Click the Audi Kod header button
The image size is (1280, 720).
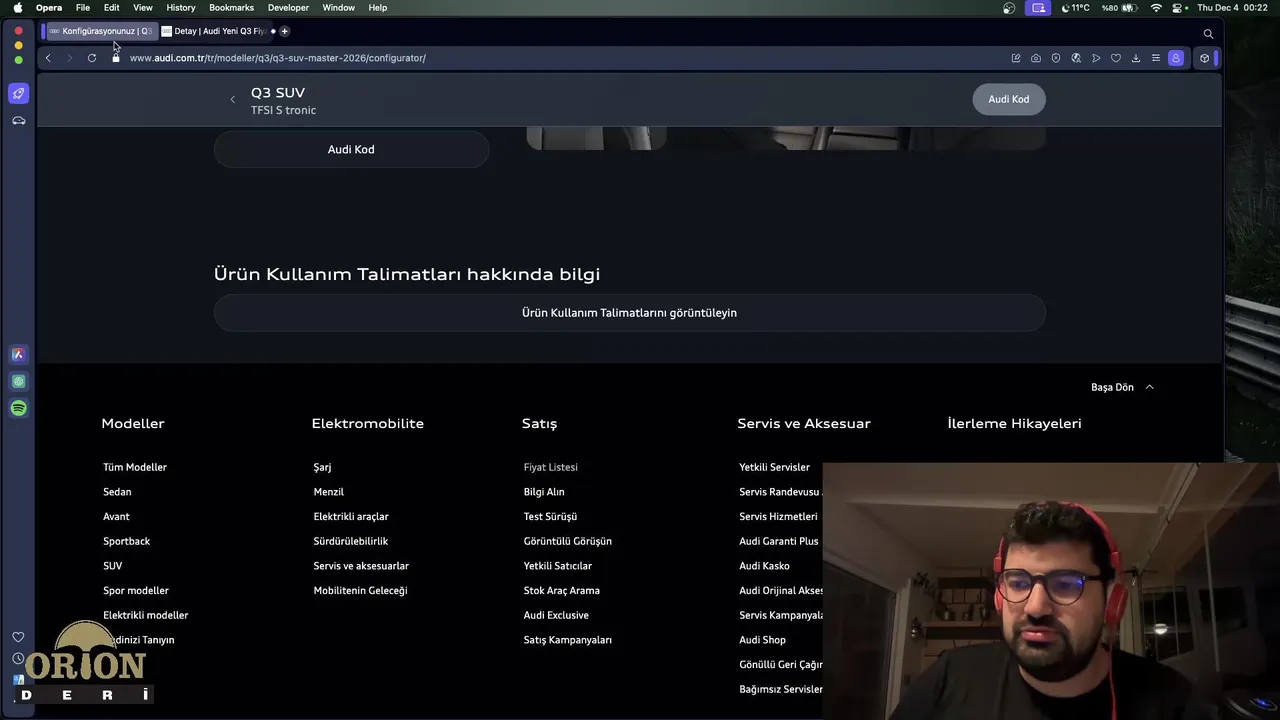1009,99
